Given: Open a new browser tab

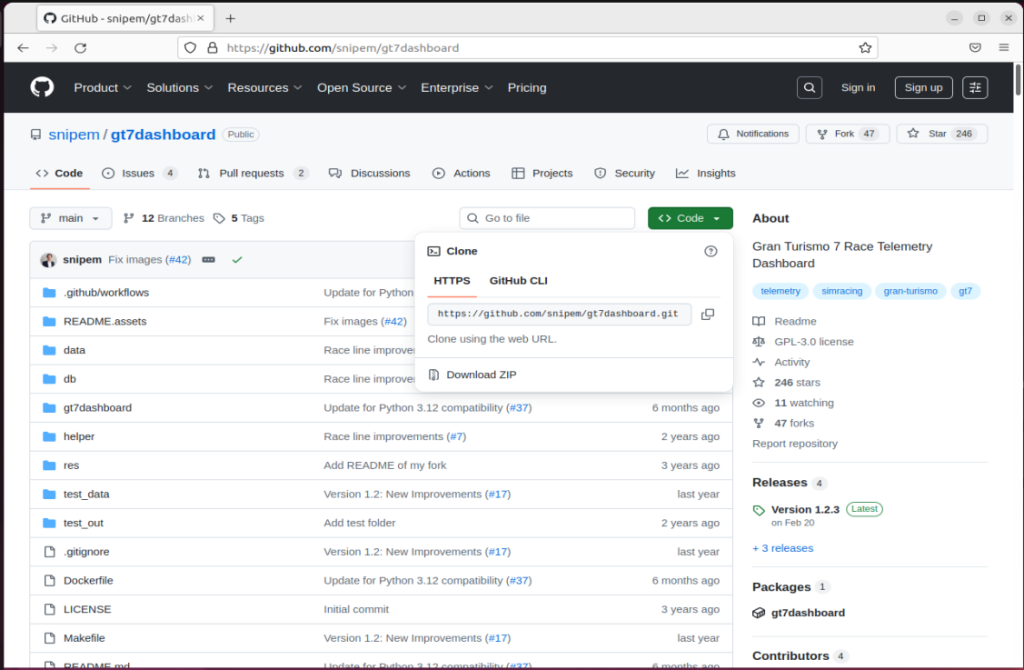Looking at the screenshot, I should tap(231, 18).
